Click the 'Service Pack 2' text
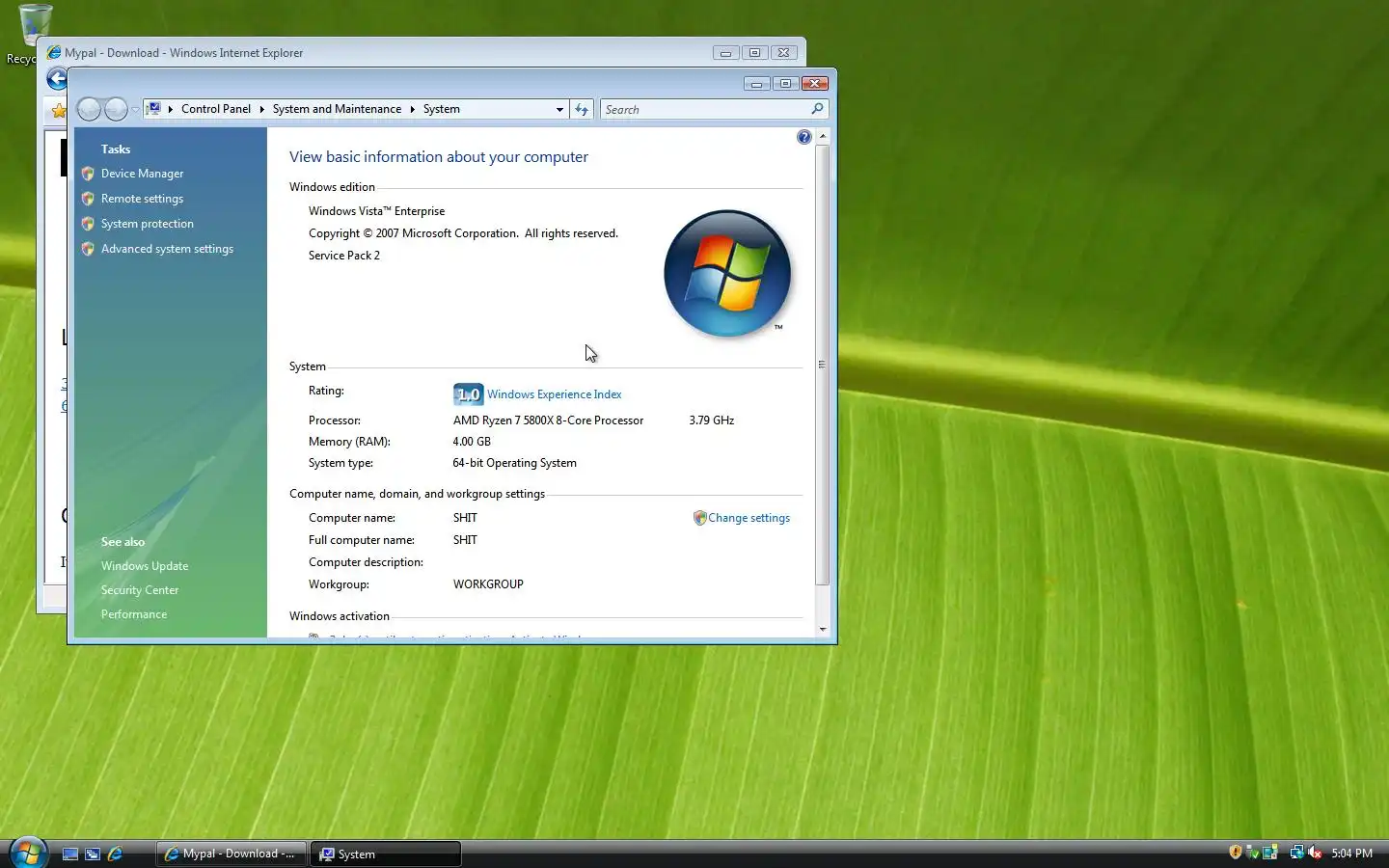The image size is (1389, 868). 344,256
